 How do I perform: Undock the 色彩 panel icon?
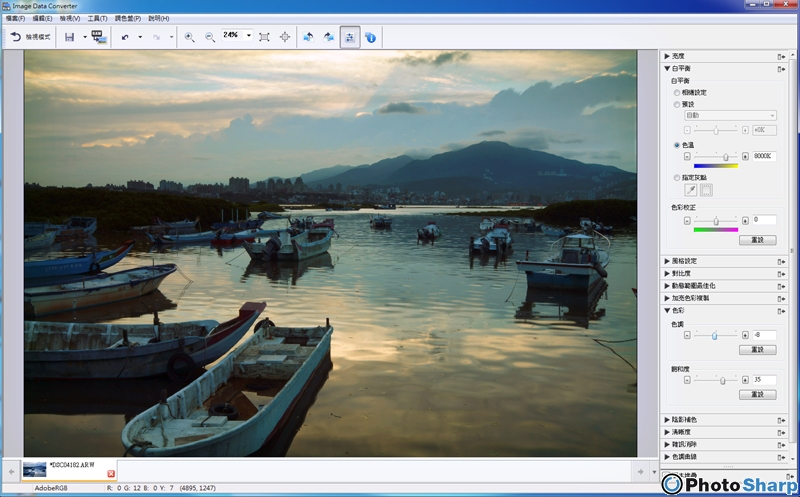tap(781, 311)
